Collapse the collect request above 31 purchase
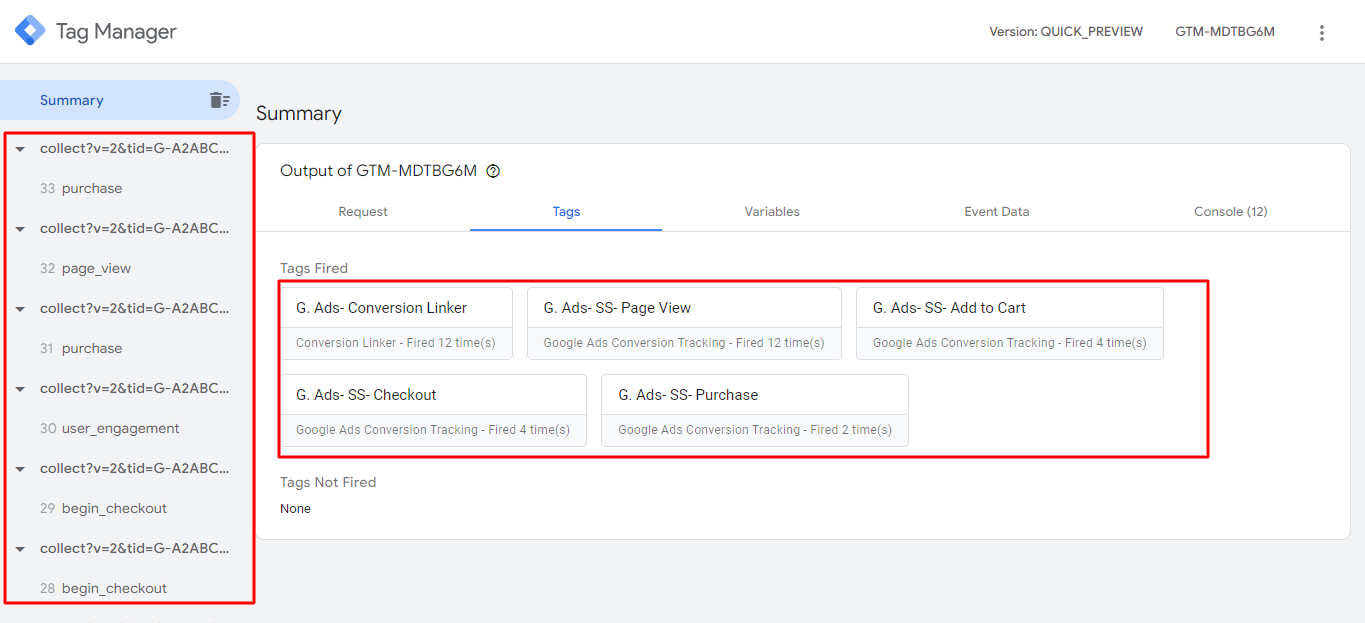1365x623 pixels. [20, 308]
